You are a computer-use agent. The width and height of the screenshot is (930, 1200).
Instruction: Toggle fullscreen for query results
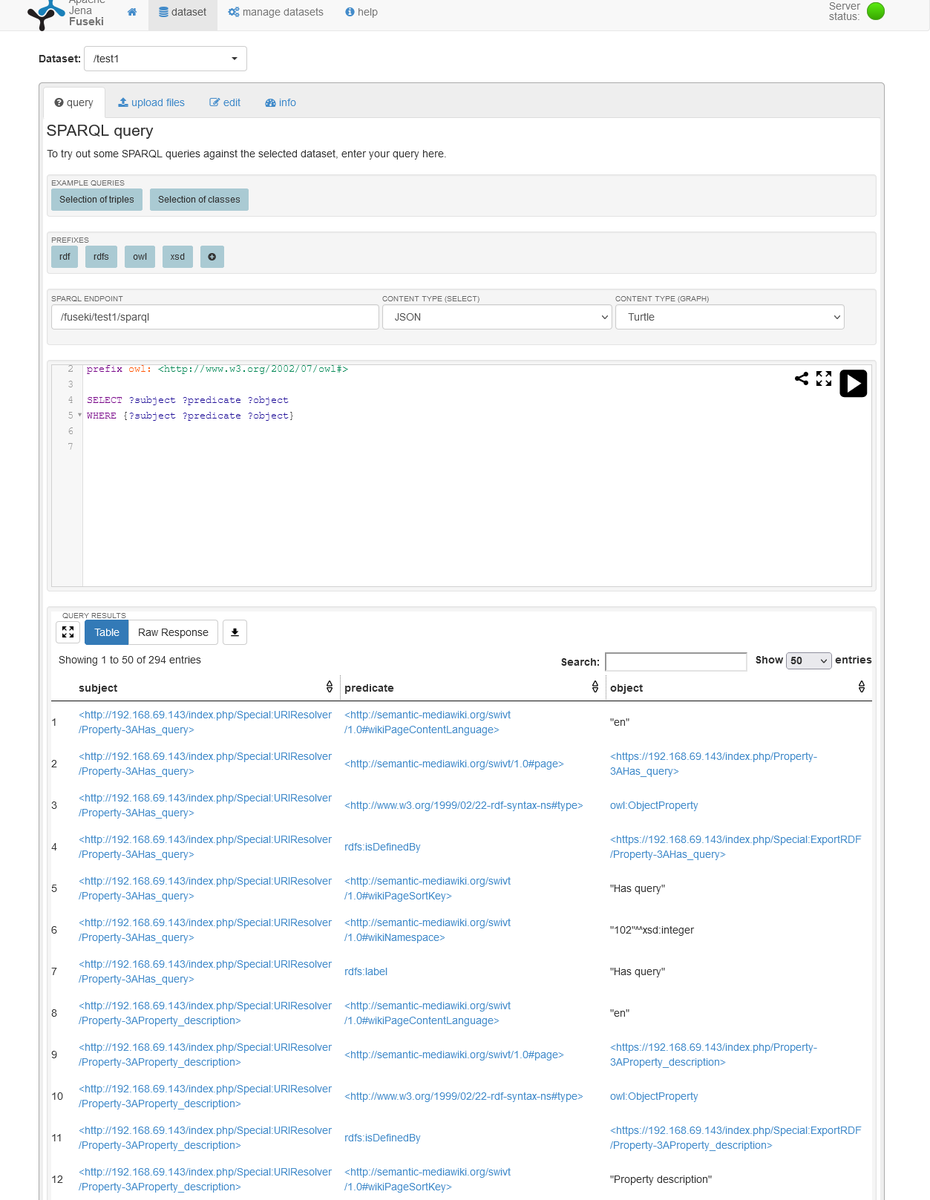[x=68, y=632]
